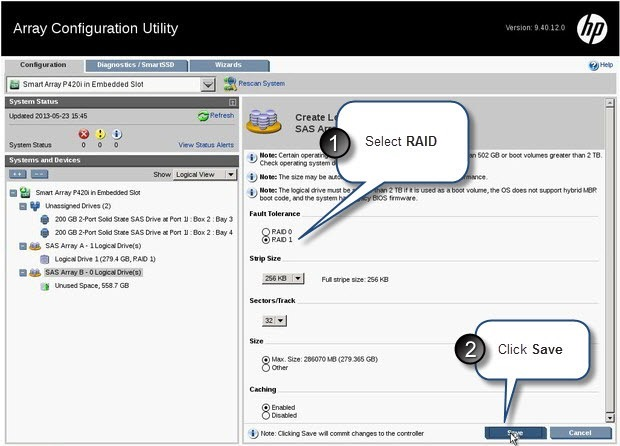Select the 200 GB drive at Bay 3
The width and height of the screenshot is (620, 446).
tap(144, 219)
